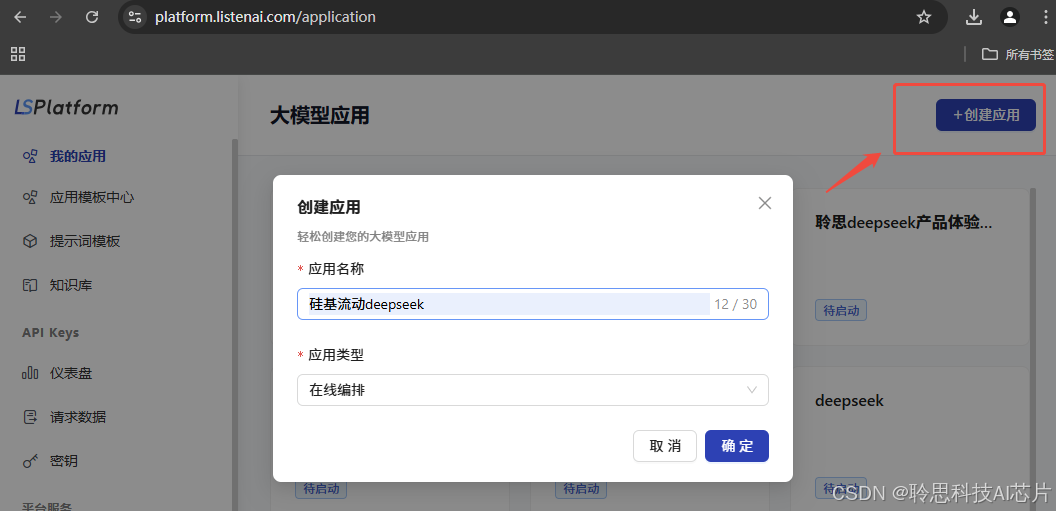
Task: Click the 取消 button
Action: 665,446
